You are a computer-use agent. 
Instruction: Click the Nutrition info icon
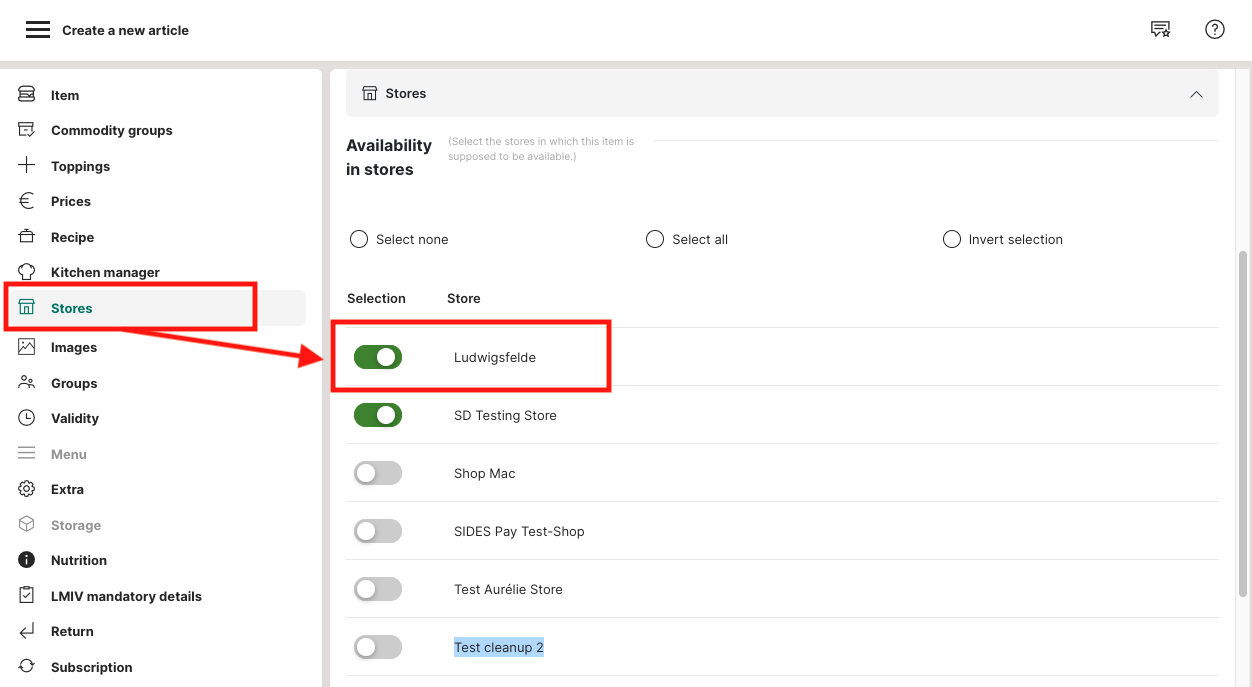tap(27, 560)
